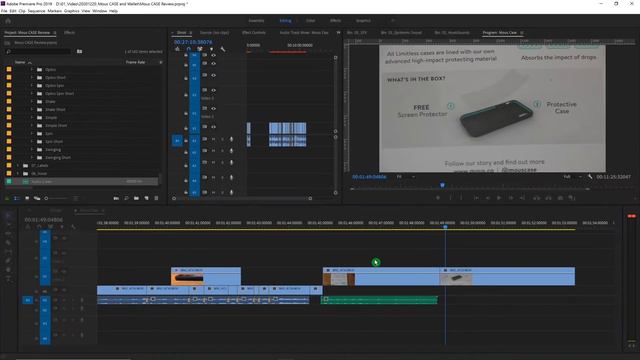Screen dimensions: 640x360
Task: Step back one frame in Program monitor
Action: tap(487, 198)
